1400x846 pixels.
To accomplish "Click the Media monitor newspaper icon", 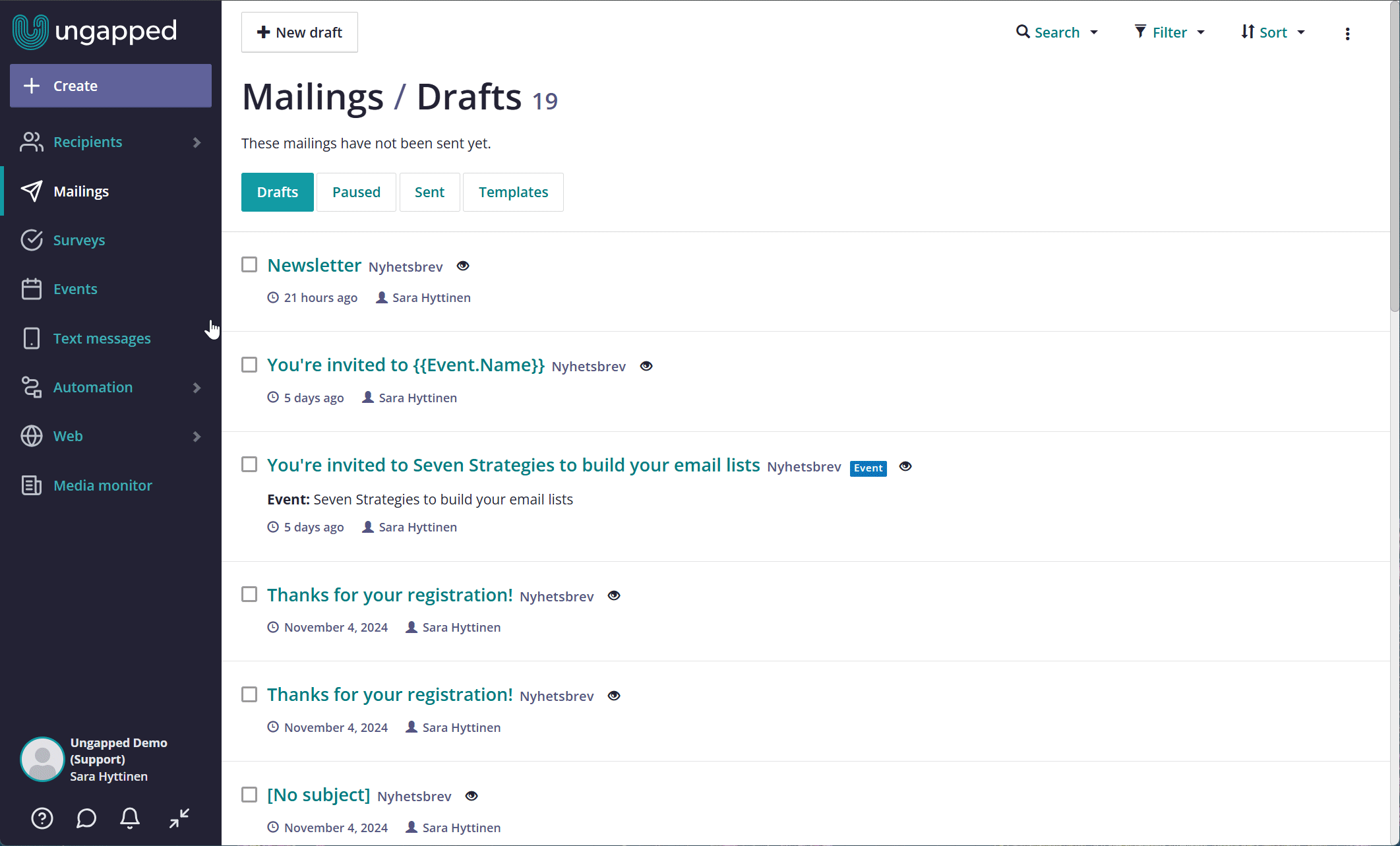I will coord(32,485).
